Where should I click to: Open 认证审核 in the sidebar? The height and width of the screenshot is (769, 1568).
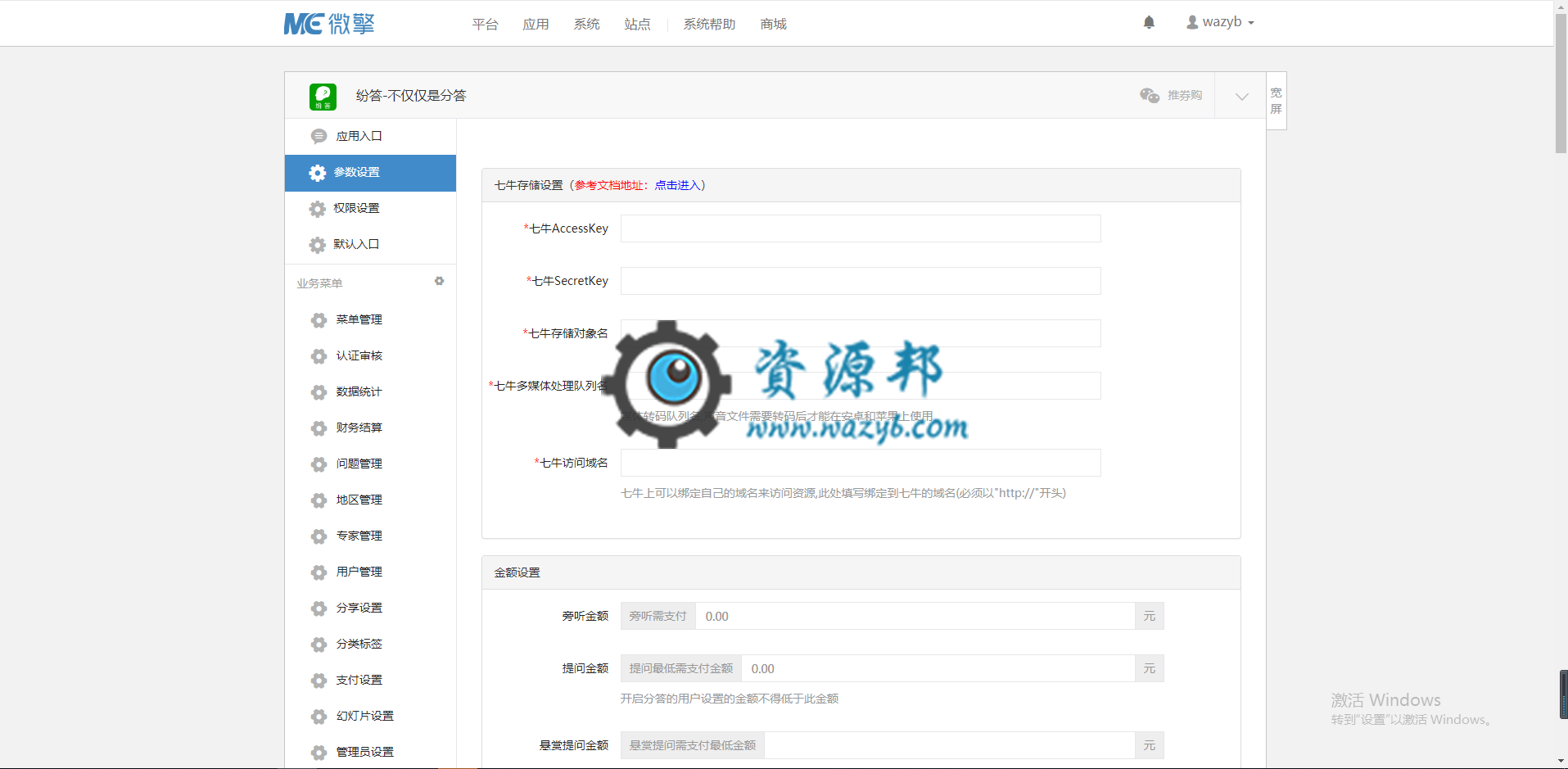pos(370,356)
